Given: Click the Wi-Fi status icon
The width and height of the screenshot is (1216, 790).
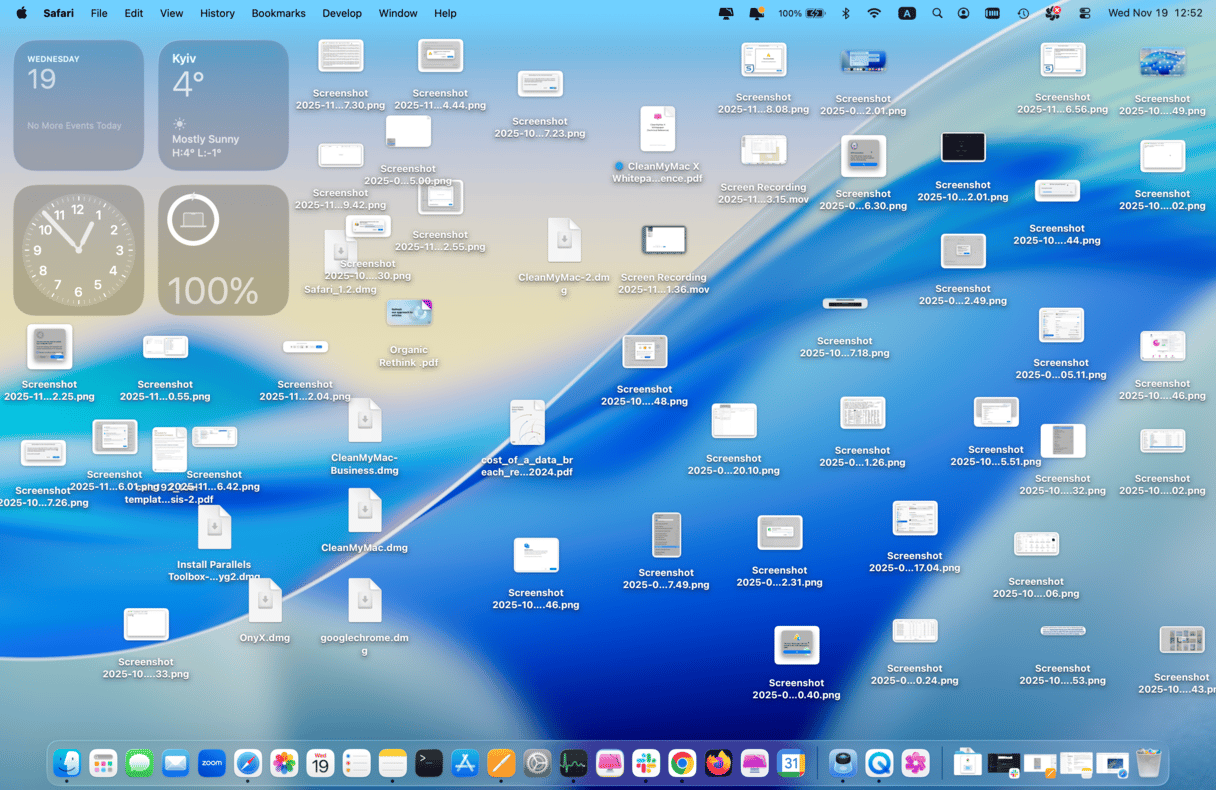Looking at the screenshot, I should coord(874,13).
